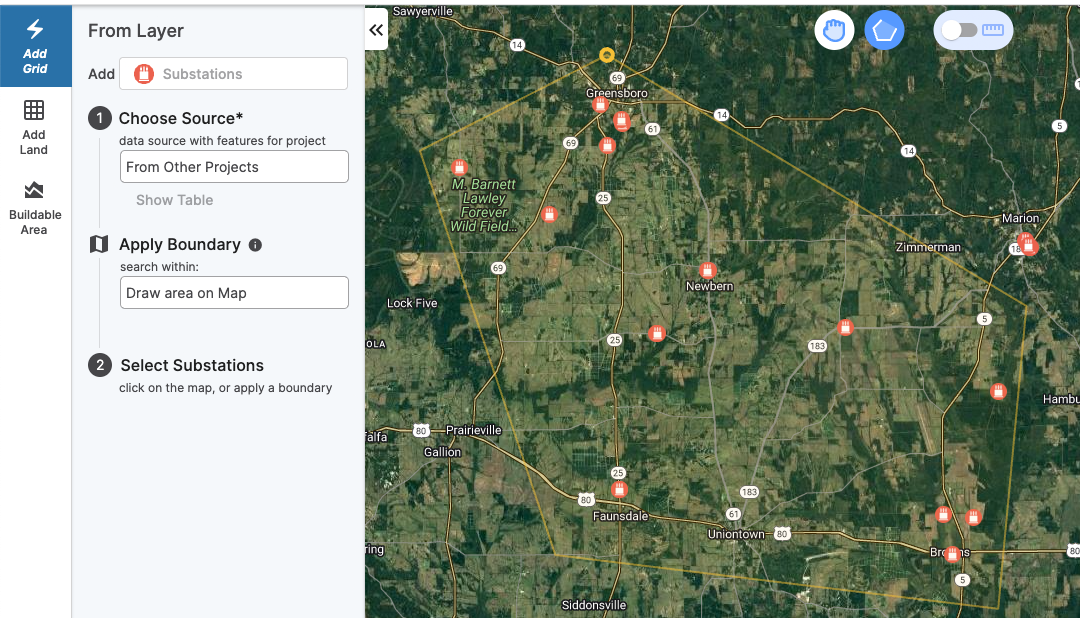Click the Apply Boundary info icon
Screen dimensions: 1080x618
[x=255, y=245]
